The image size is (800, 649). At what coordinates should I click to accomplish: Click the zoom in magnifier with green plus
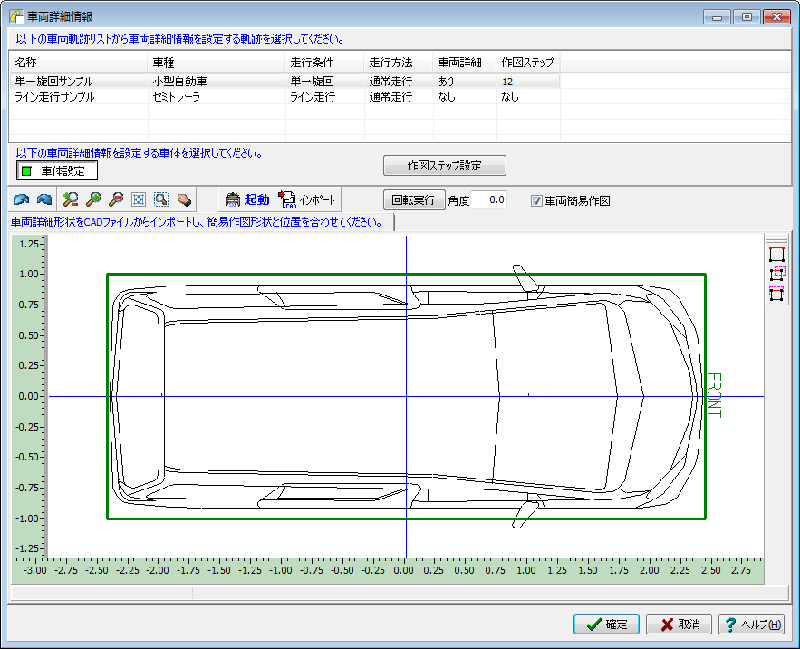click(93, 199)
